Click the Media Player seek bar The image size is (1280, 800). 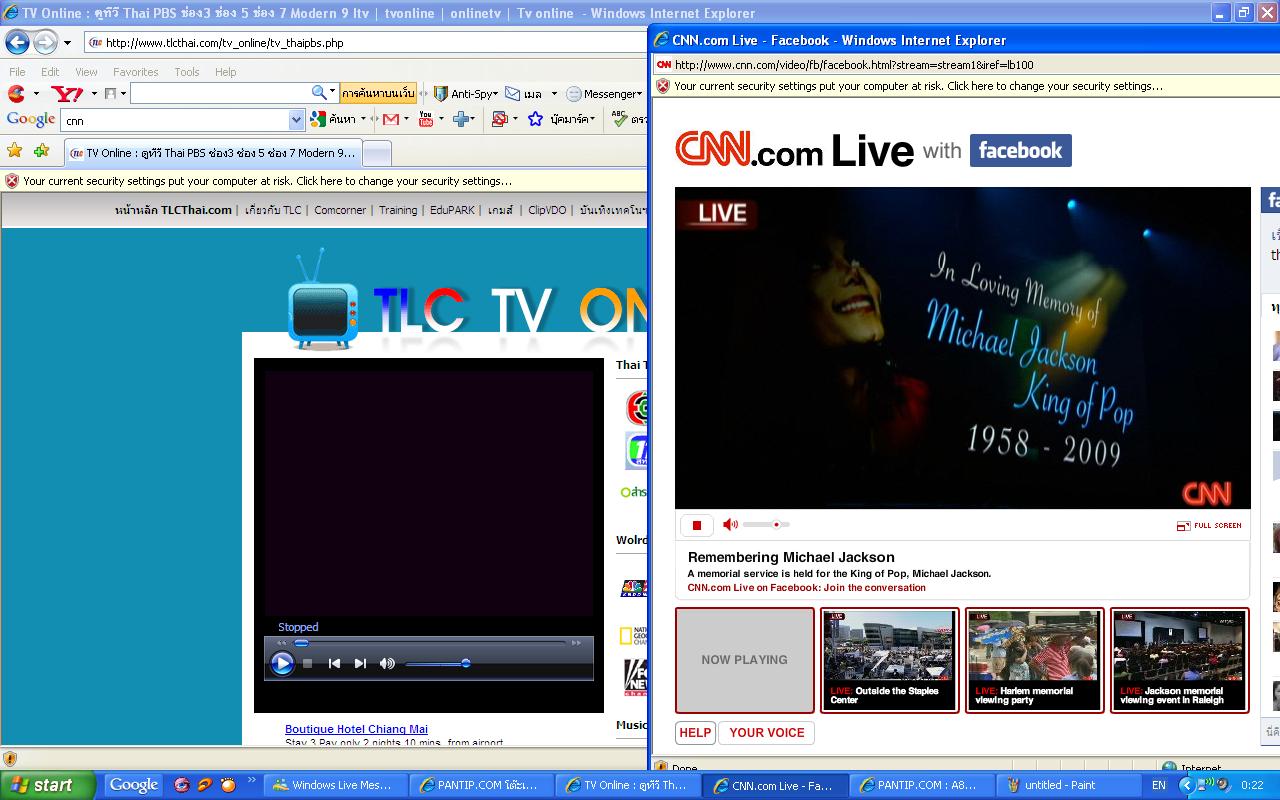point(430,642)
